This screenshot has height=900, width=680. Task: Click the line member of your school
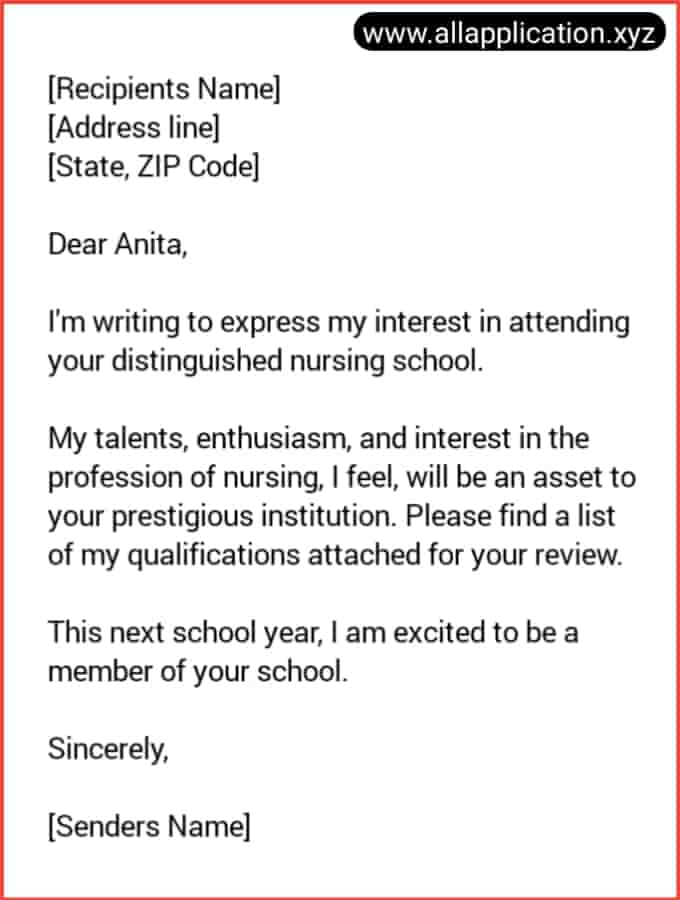coord(198,672)
